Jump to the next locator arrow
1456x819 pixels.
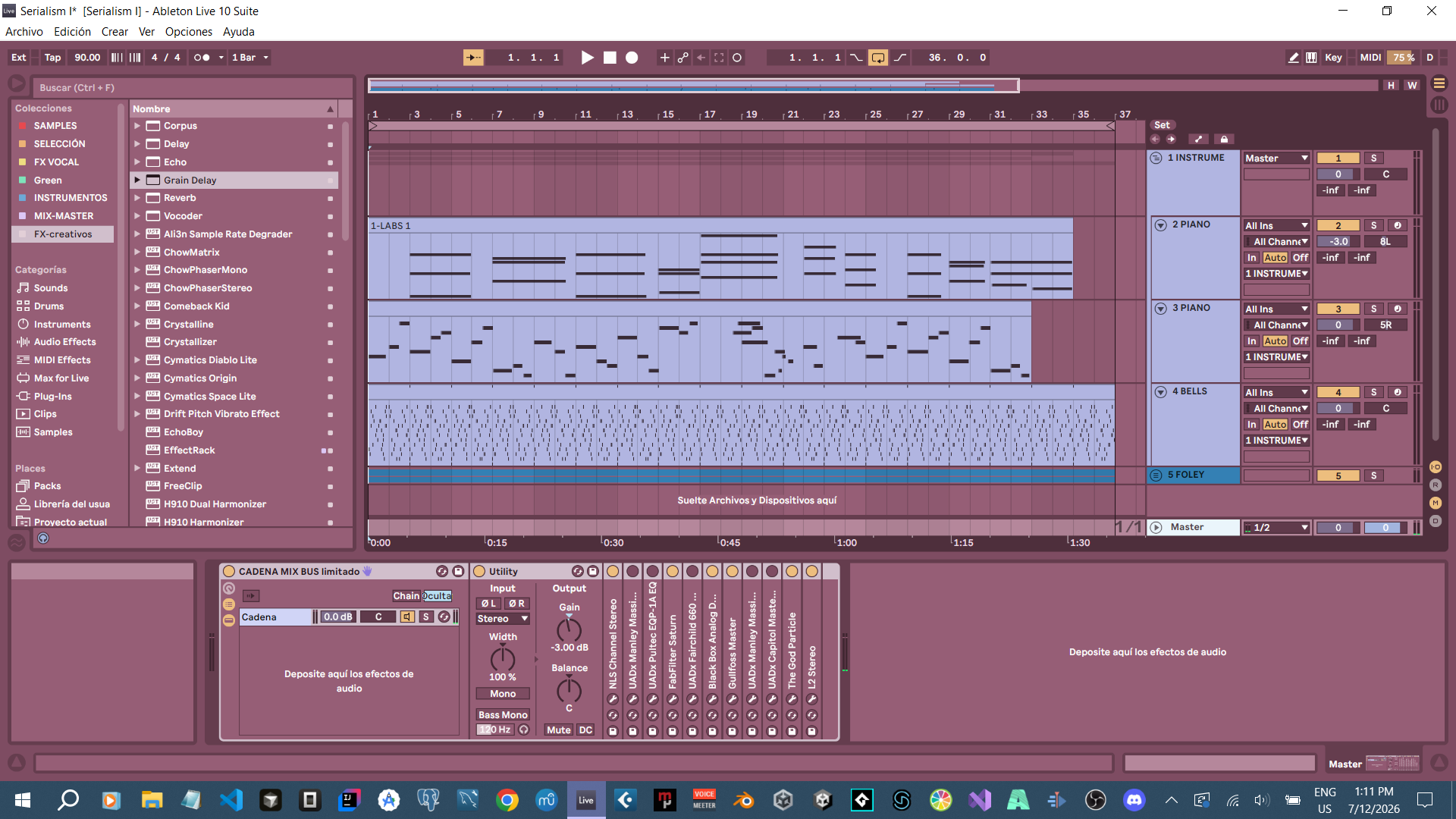click(1171, 140)
